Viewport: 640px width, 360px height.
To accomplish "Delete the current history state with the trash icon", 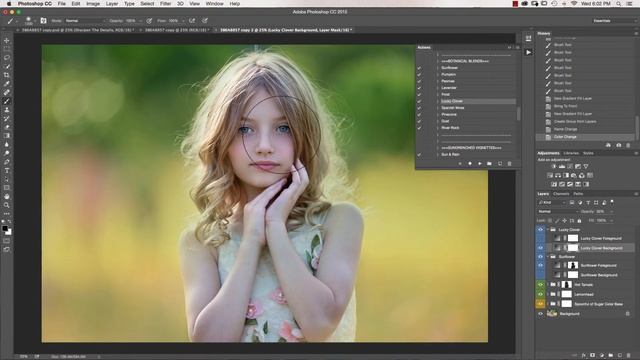I will coord(628,145).
